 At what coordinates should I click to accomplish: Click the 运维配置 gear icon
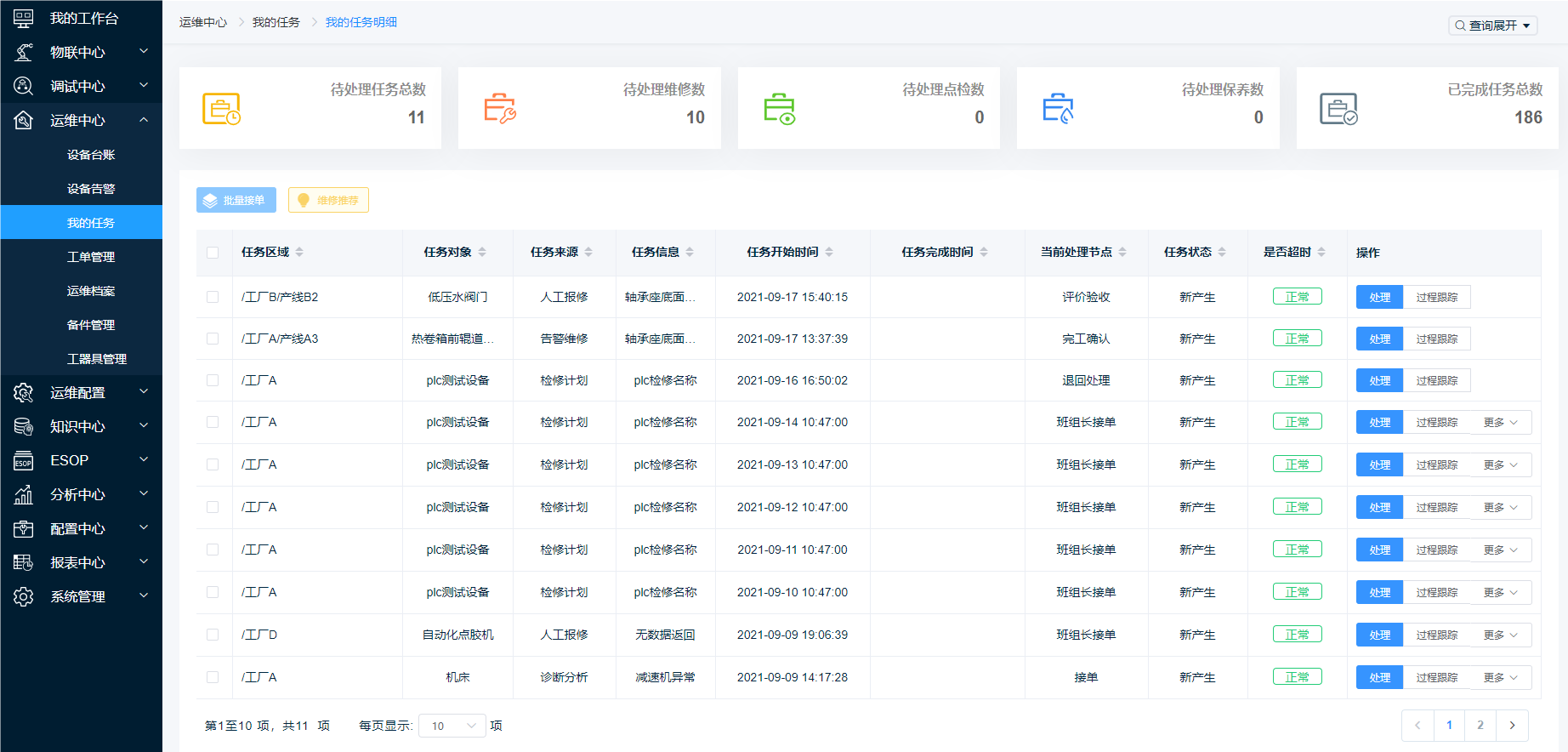click(x=24, y=392)
